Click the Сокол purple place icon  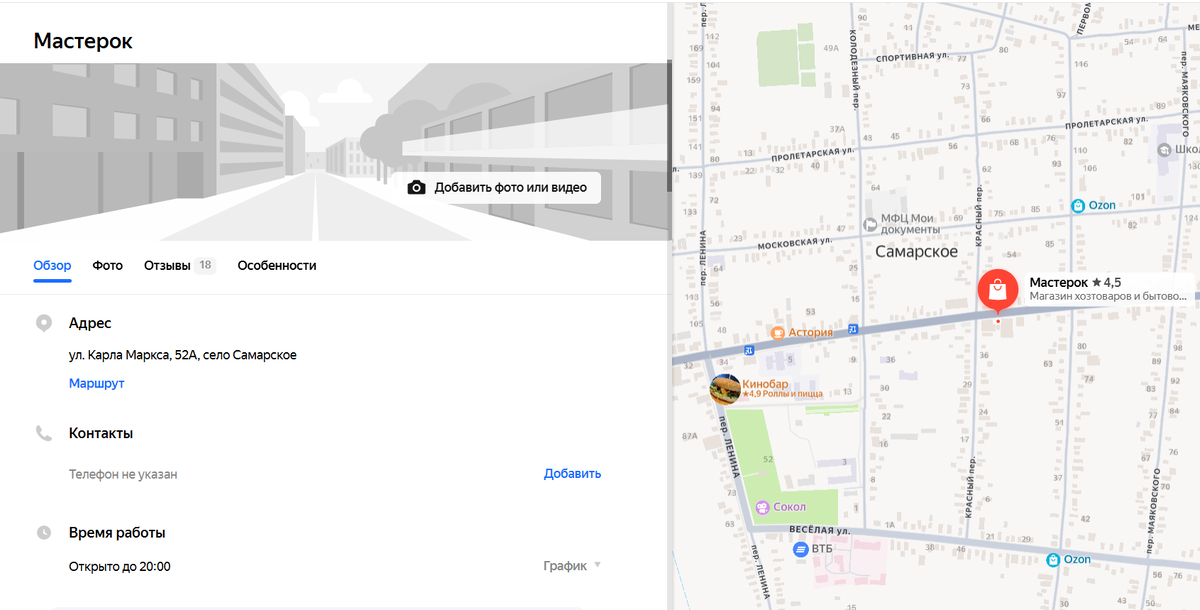click(763, 507)
